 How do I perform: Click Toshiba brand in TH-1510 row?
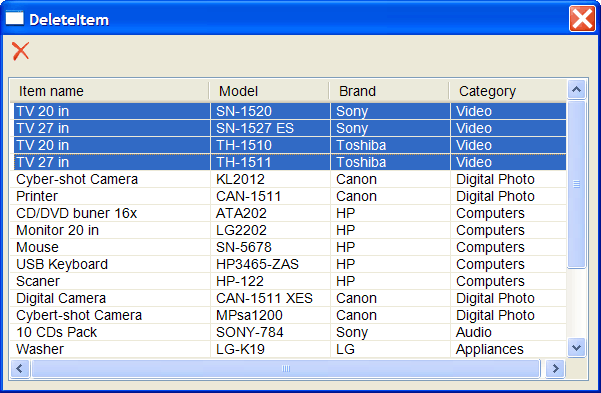(x=390, y=145)
